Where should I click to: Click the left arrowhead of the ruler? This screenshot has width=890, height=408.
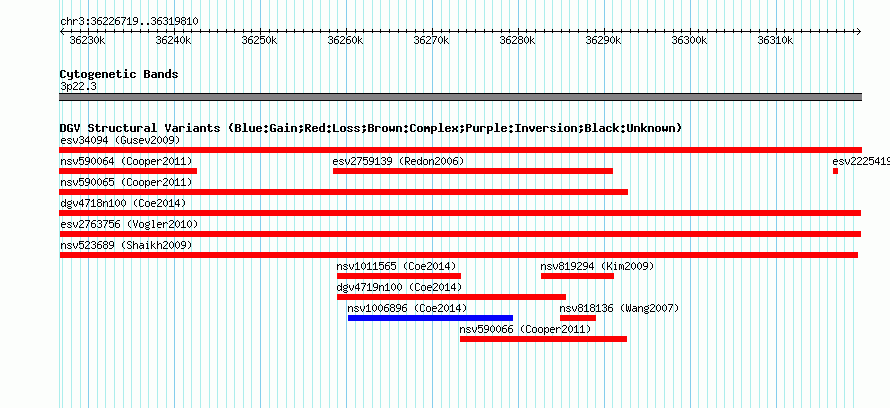tap(62, 32)
